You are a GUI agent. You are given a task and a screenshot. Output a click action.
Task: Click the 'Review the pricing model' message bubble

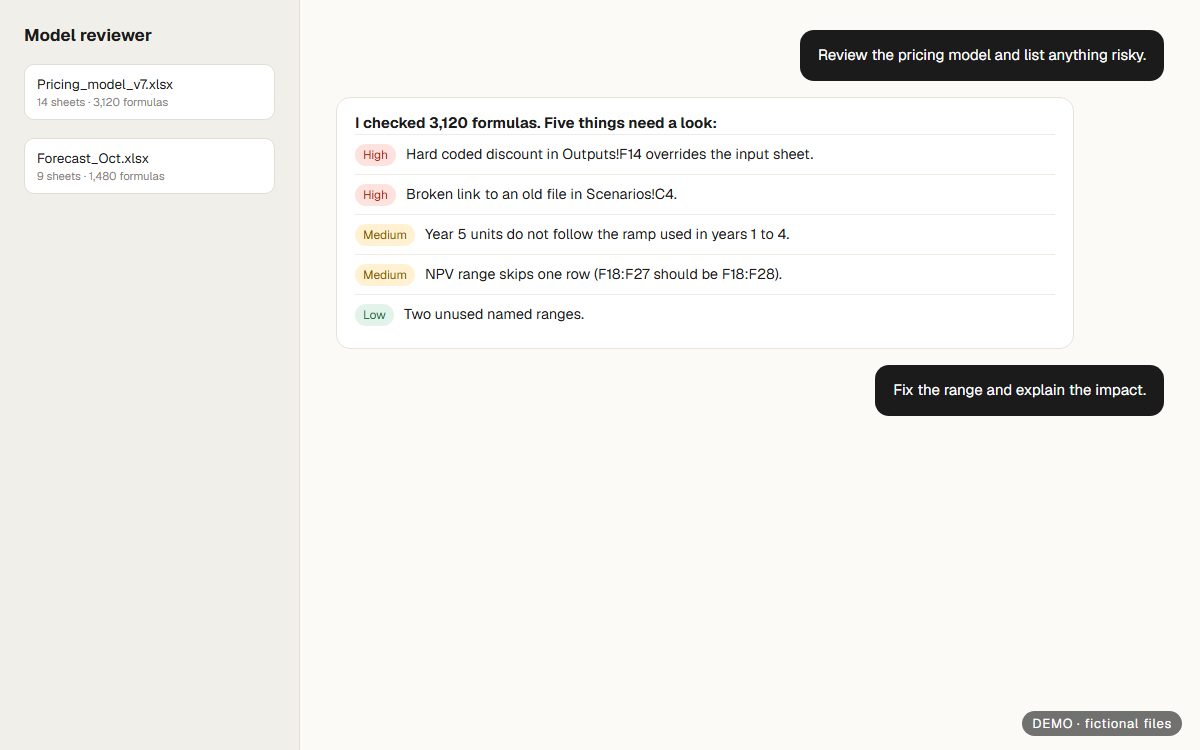click(982, 55)
